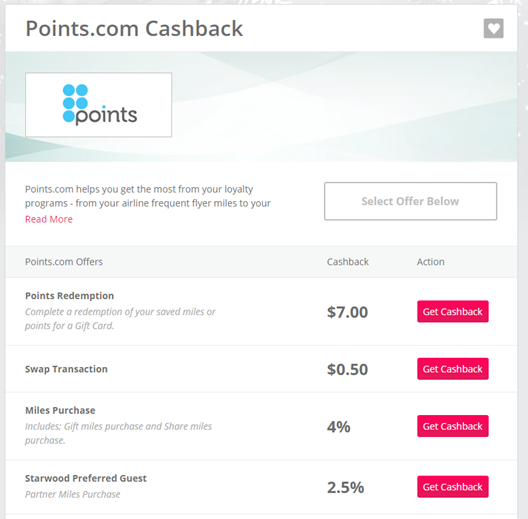Select the Starwood Preferred Guest offer title
Viewport: 528px width, 519px height.
[86, 478]
